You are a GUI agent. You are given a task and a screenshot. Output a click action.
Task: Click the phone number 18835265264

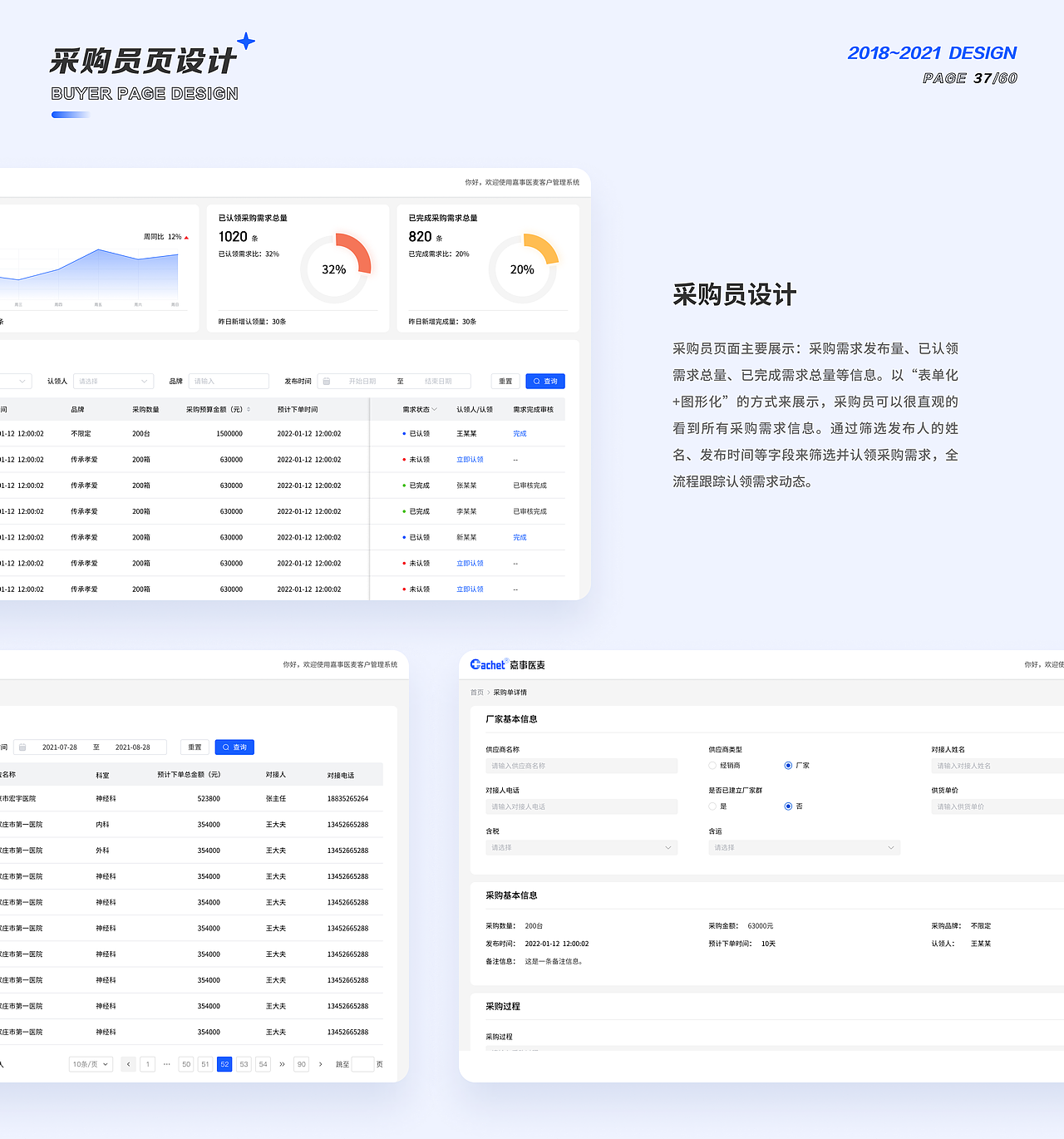pos(347,799)
